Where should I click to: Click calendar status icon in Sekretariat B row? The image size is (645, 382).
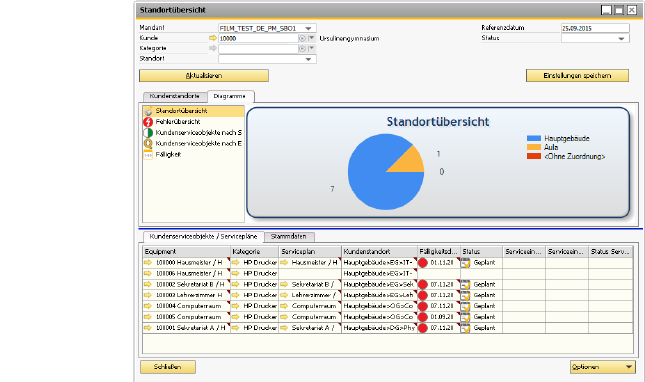[465, 285]
